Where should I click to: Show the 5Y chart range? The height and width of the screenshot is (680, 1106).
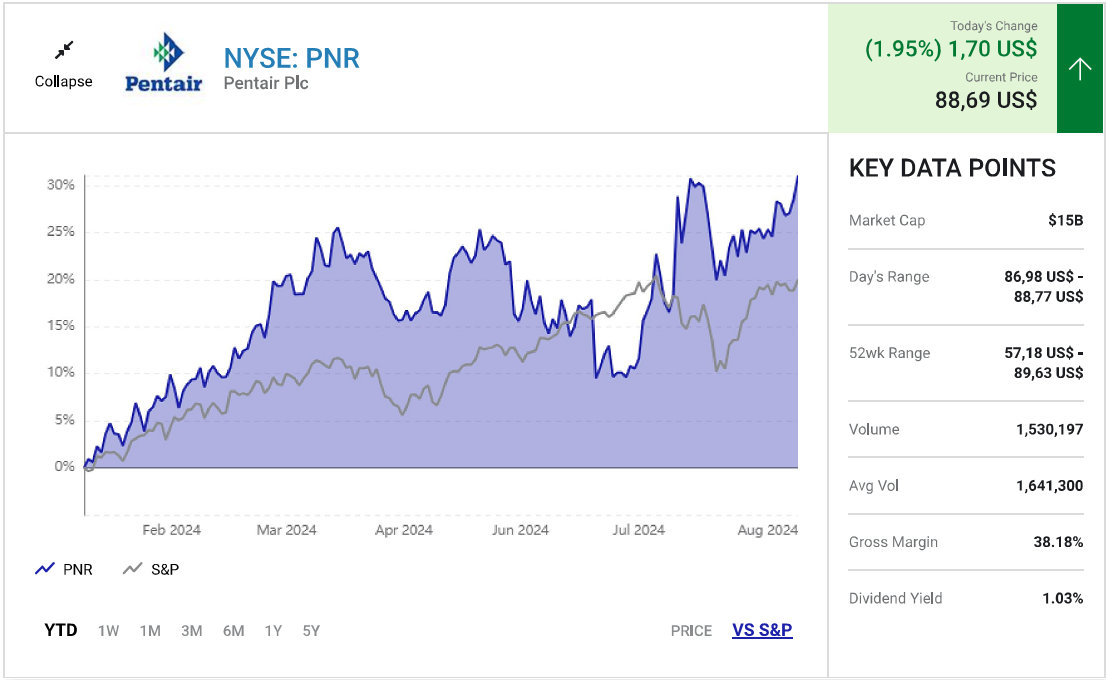coord(311,630)
